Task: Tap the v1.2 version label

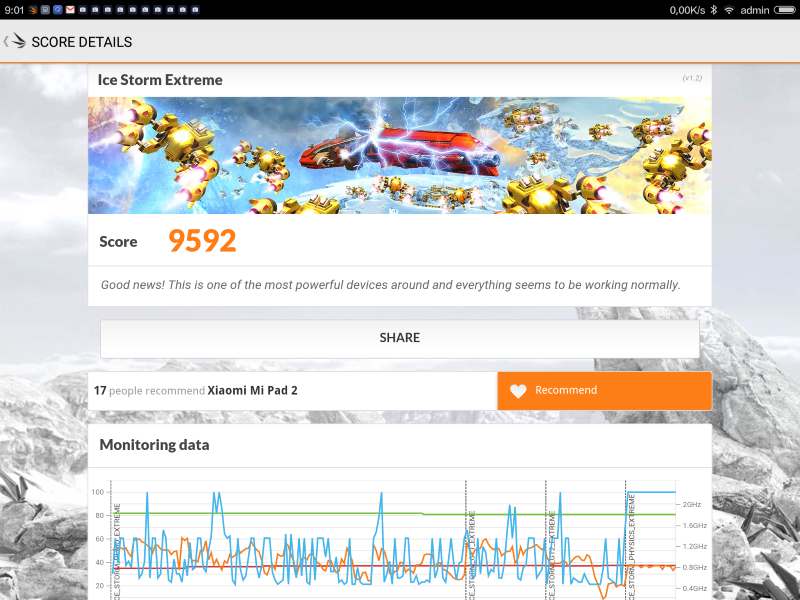Action: tap(692, 78)
